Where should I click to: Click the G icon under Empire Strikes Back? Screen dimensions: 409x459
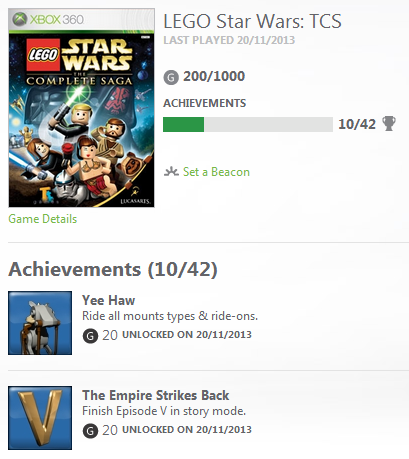[90, 431]
